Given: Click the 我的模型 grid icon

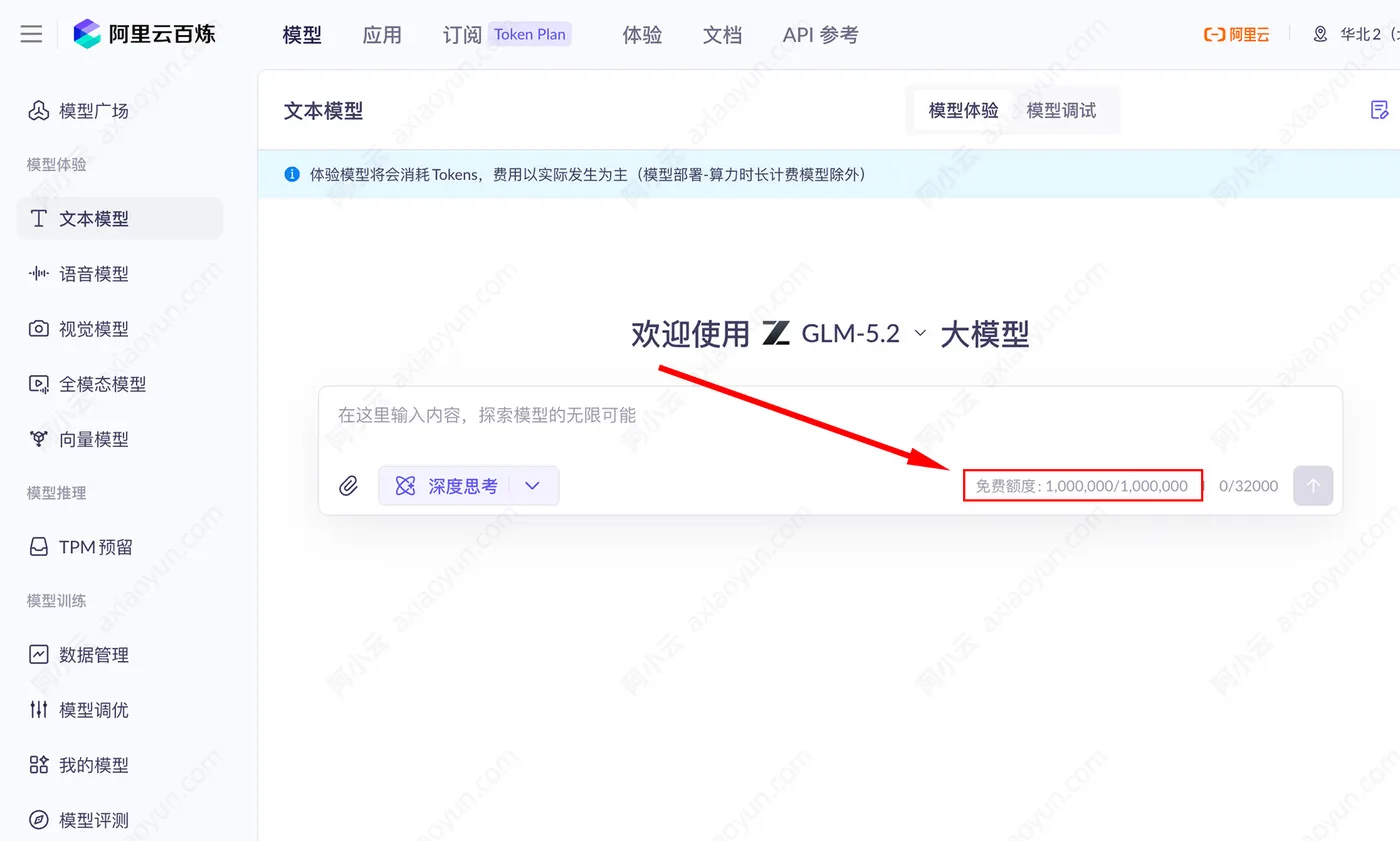Looking at the screenshot, I should 38,765.
